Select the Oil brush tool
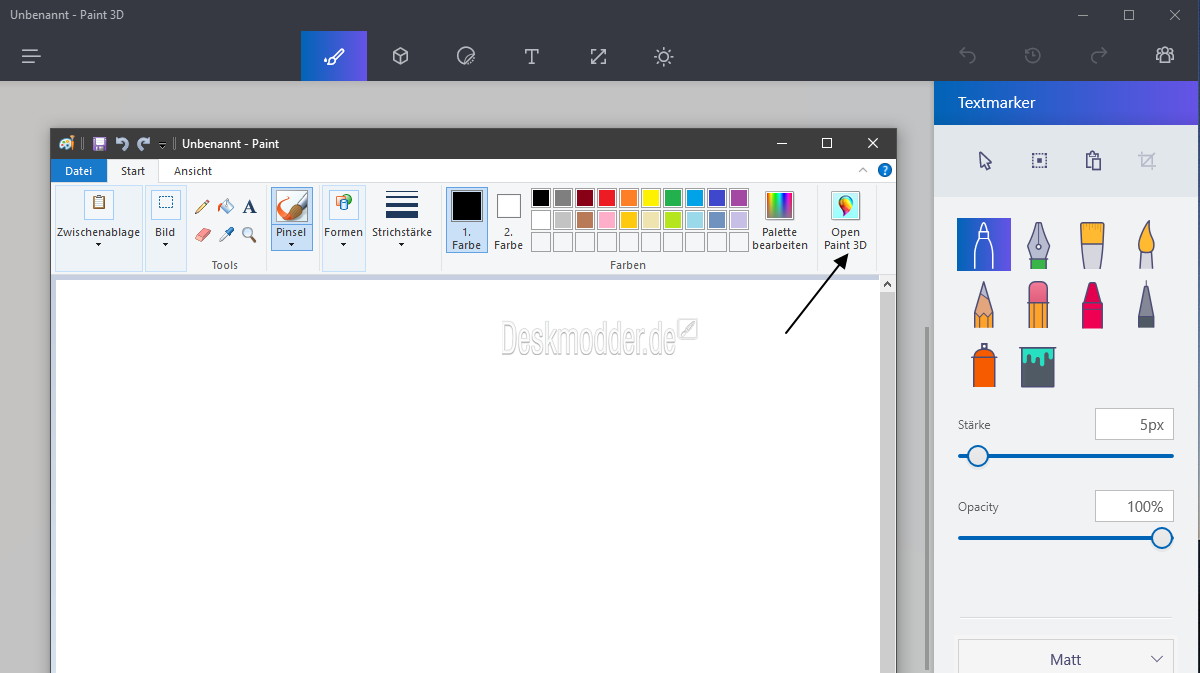1200x673 pixels. (x=1092, y=245)
